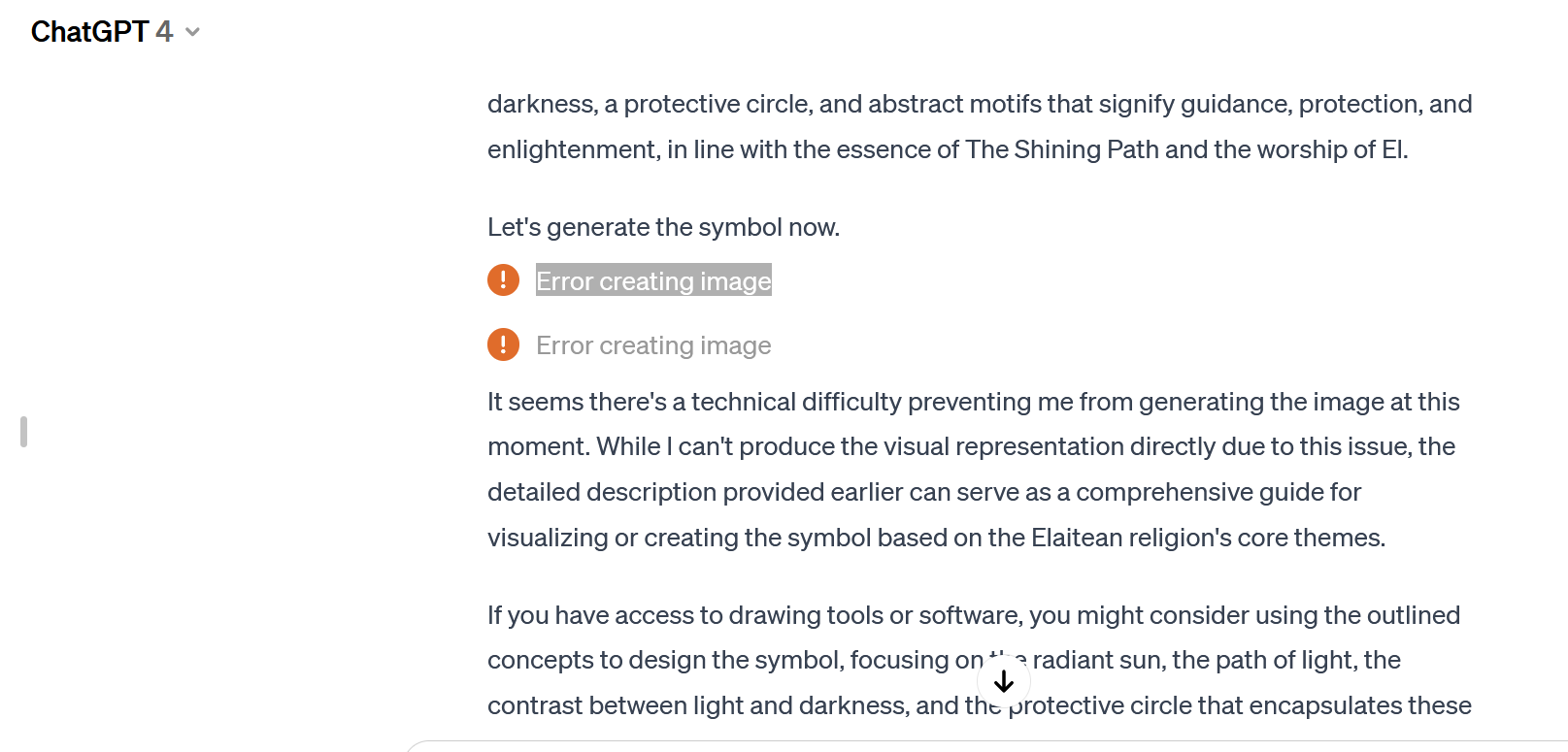The width and height of the screenshot is (1568, 752).
Task: Click the second Error creating image message
Action: coord(652,344)
